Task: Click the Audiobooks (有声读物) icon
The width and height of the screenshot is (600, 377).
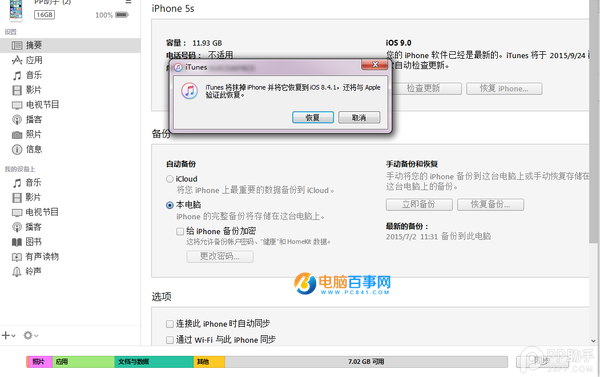Action: click(17, 257)
